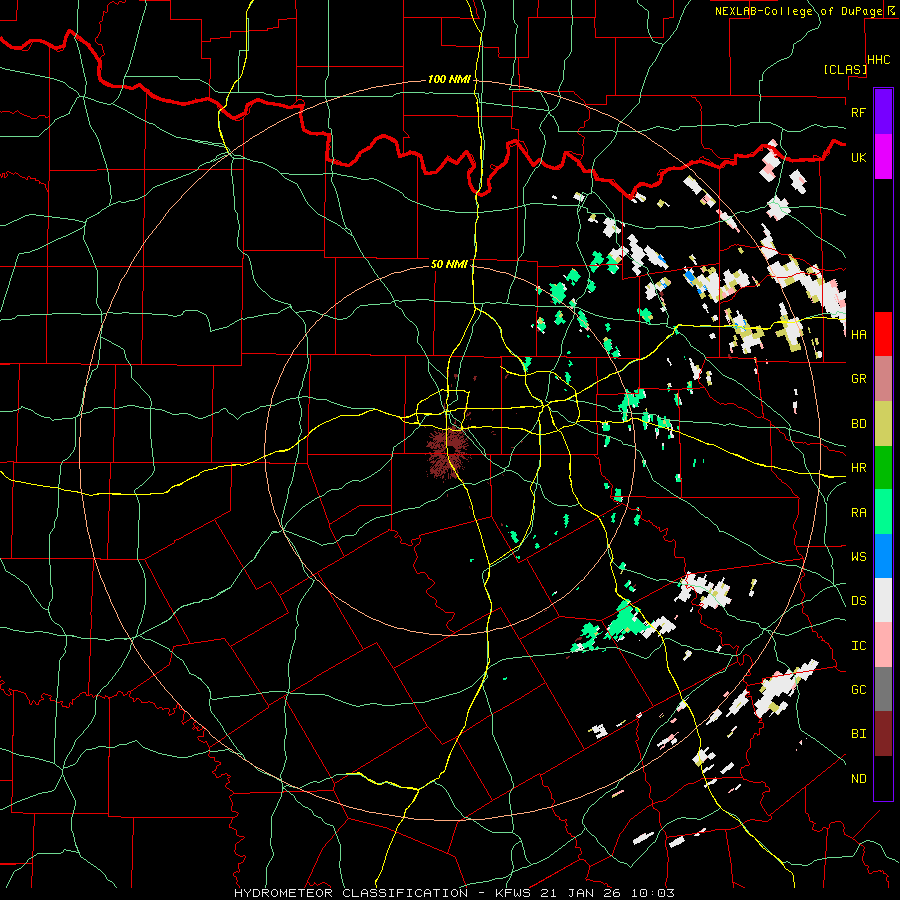Pick the mint green RA legend swatch
Viewport: 900px width, 900px height.
tap(883, 512)
